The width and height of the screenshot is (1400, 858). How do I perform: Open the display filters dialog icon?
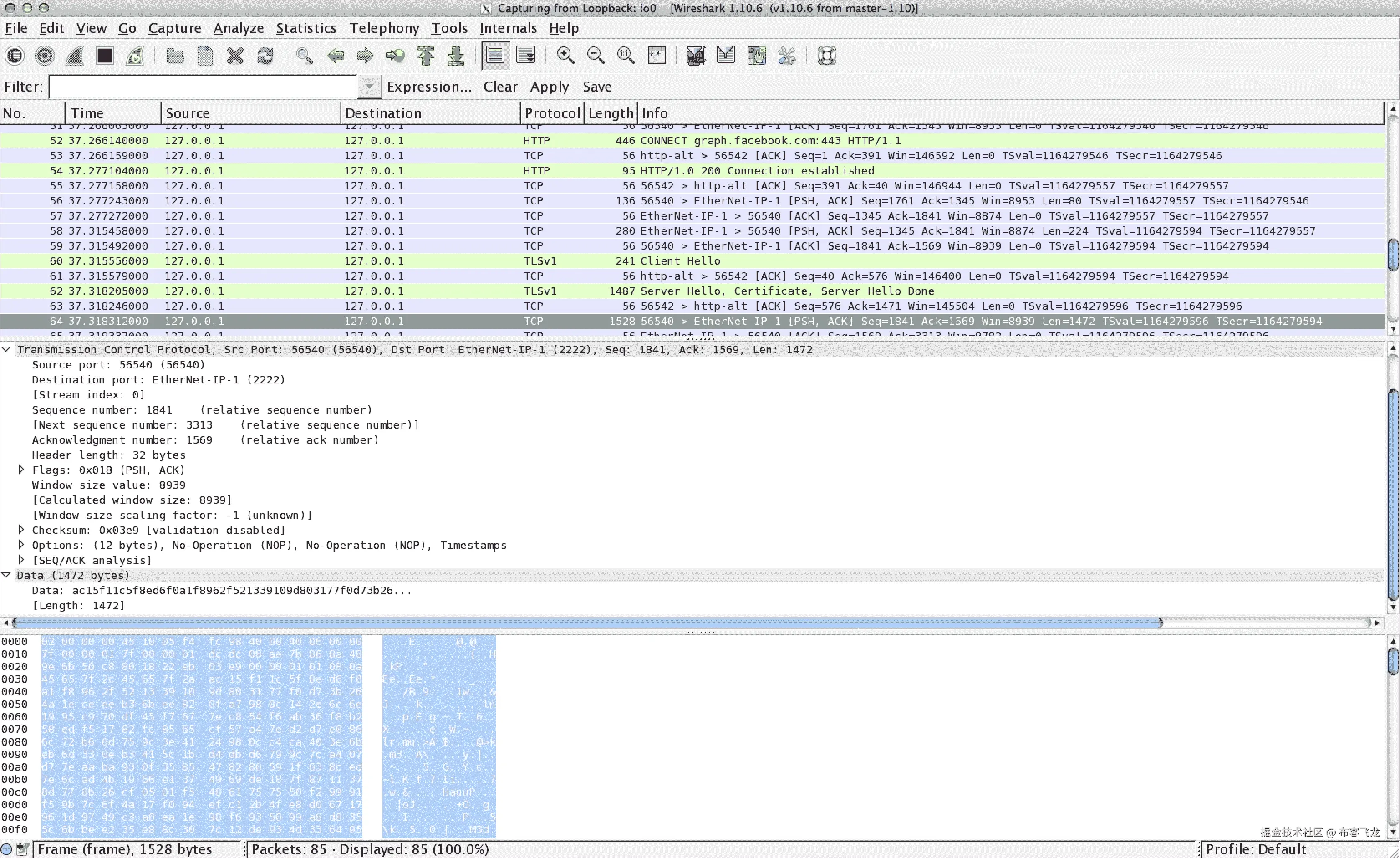[x=725, y=56]
